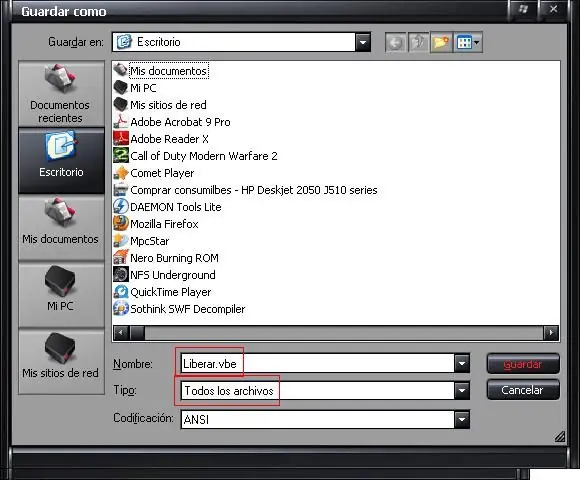Click the HP Deskjet consumibles shortcut icon
The width and height of the screenshot is (580, 480).
pyautogui.click(x=121, y=190)
